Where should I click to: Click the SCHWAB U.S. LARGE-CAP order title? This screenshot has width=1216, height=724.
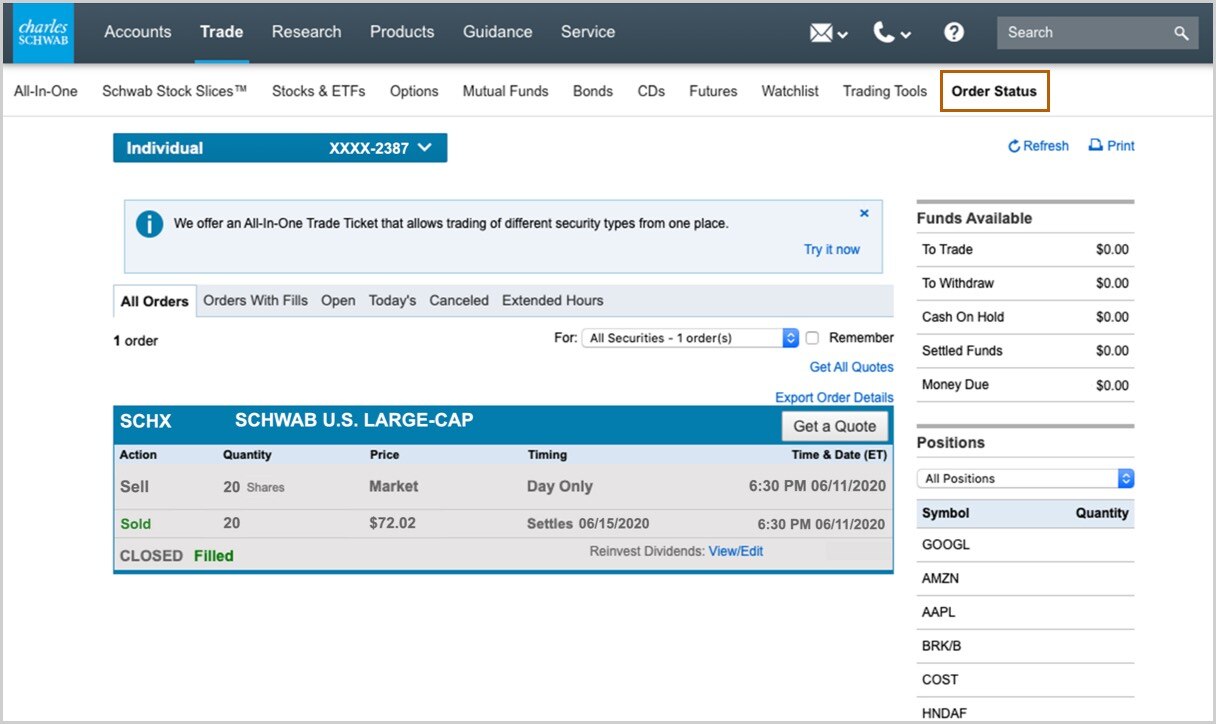tap(354, 421)
